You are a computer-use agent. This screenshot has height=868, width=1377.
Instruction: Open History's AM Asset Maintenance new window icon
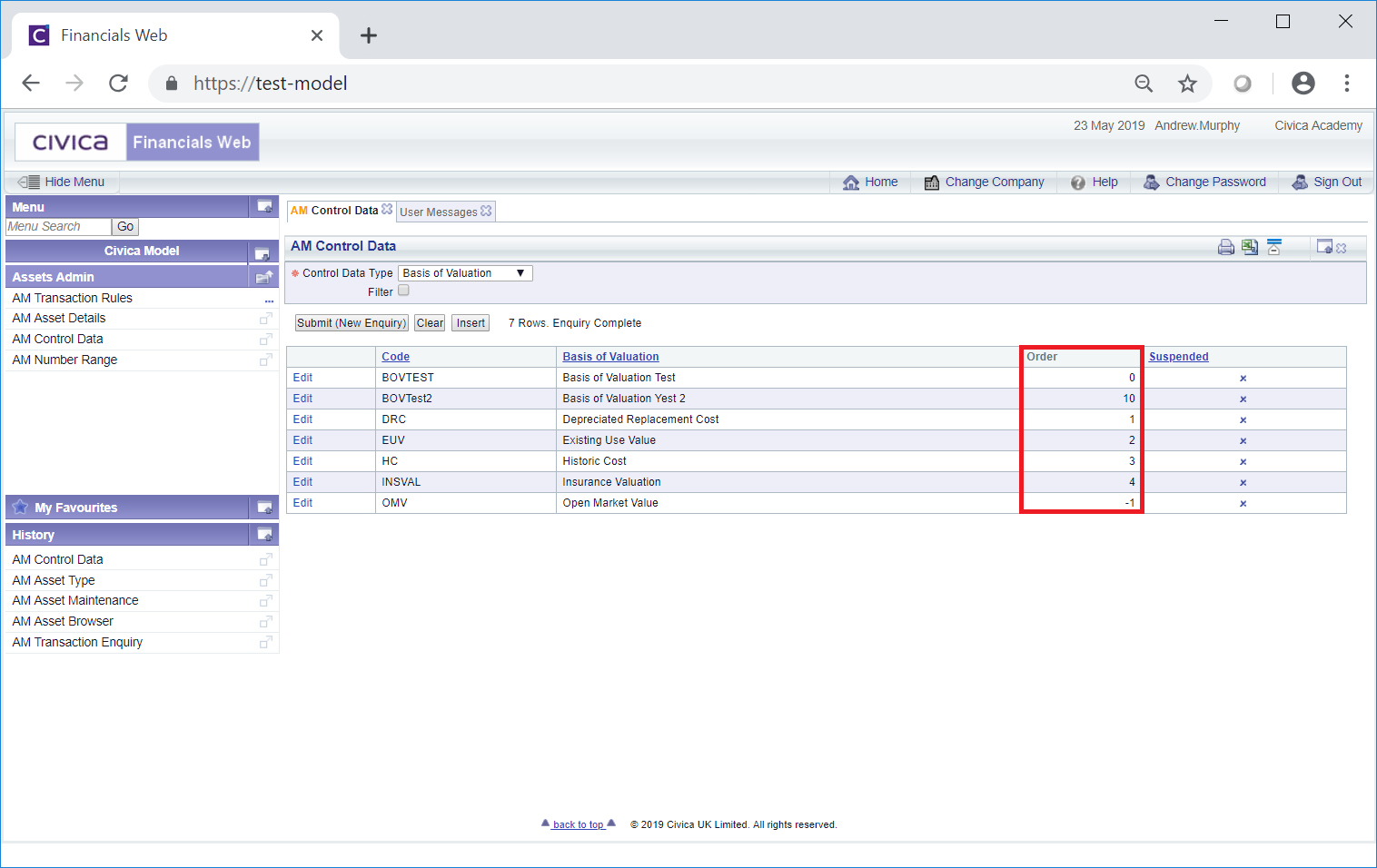coord(266,601)
